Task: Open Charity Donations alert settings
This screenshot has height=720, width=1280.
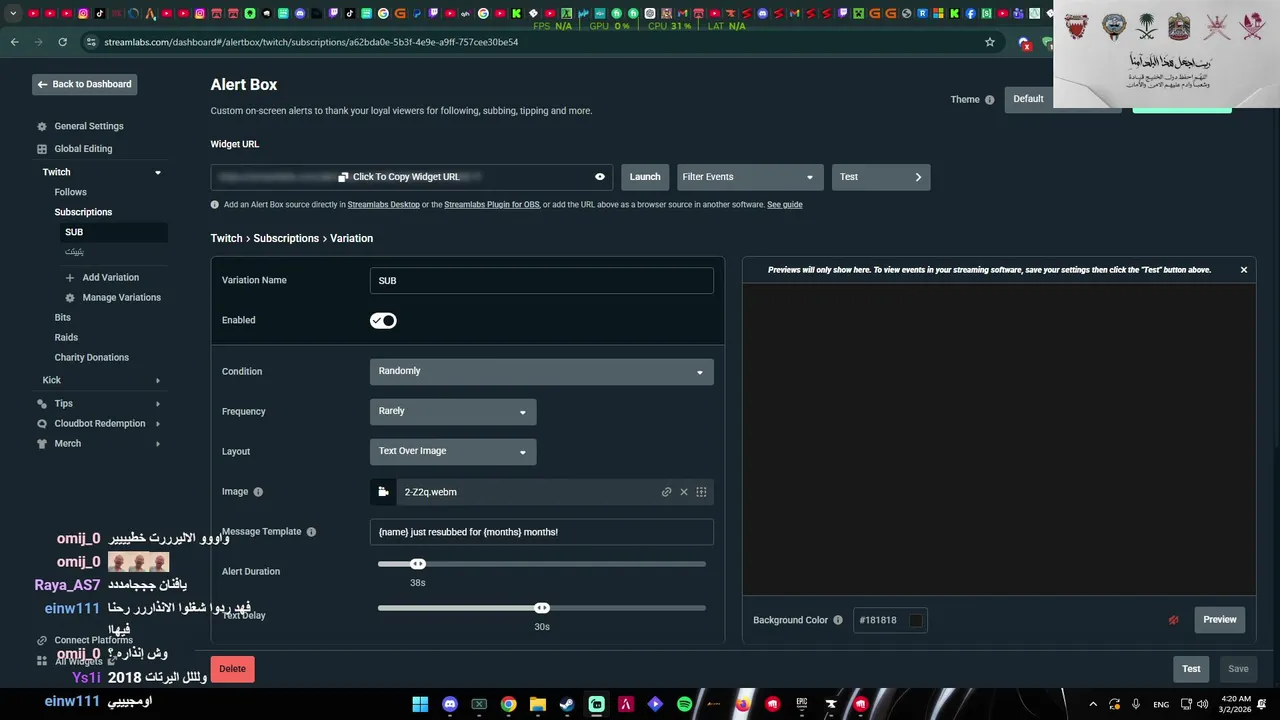Action: pyautogui.click(x=91, y=358)
